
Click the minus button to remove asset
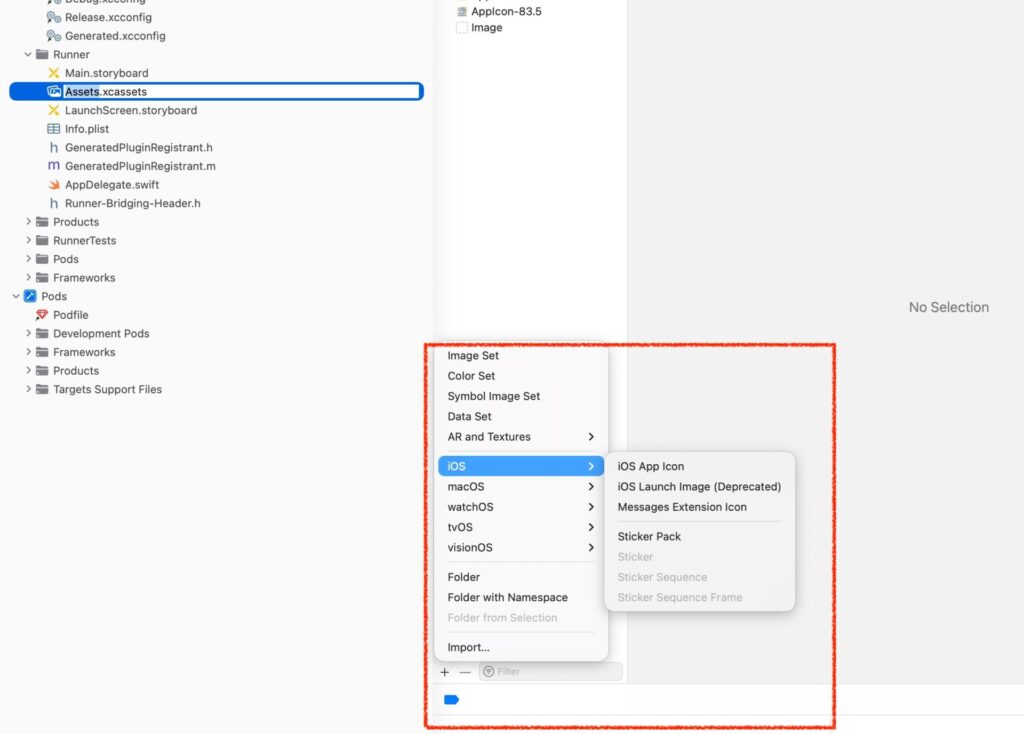coord(464,672)
